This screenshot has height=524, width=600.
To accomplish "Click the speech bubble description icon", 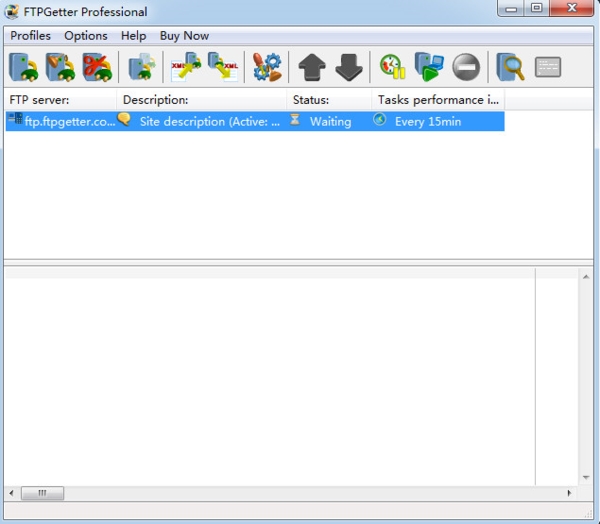I will [124, 119].
